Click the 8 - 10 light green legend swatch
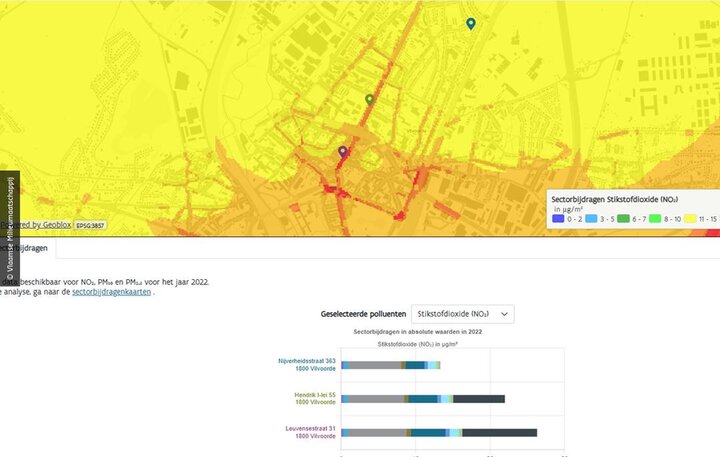 (656, 217)
